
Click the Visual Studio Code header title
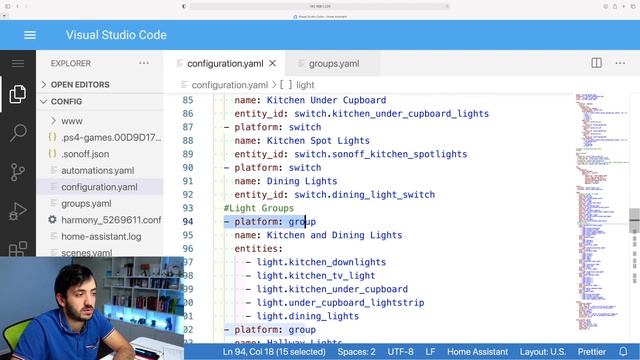[116, 35]
